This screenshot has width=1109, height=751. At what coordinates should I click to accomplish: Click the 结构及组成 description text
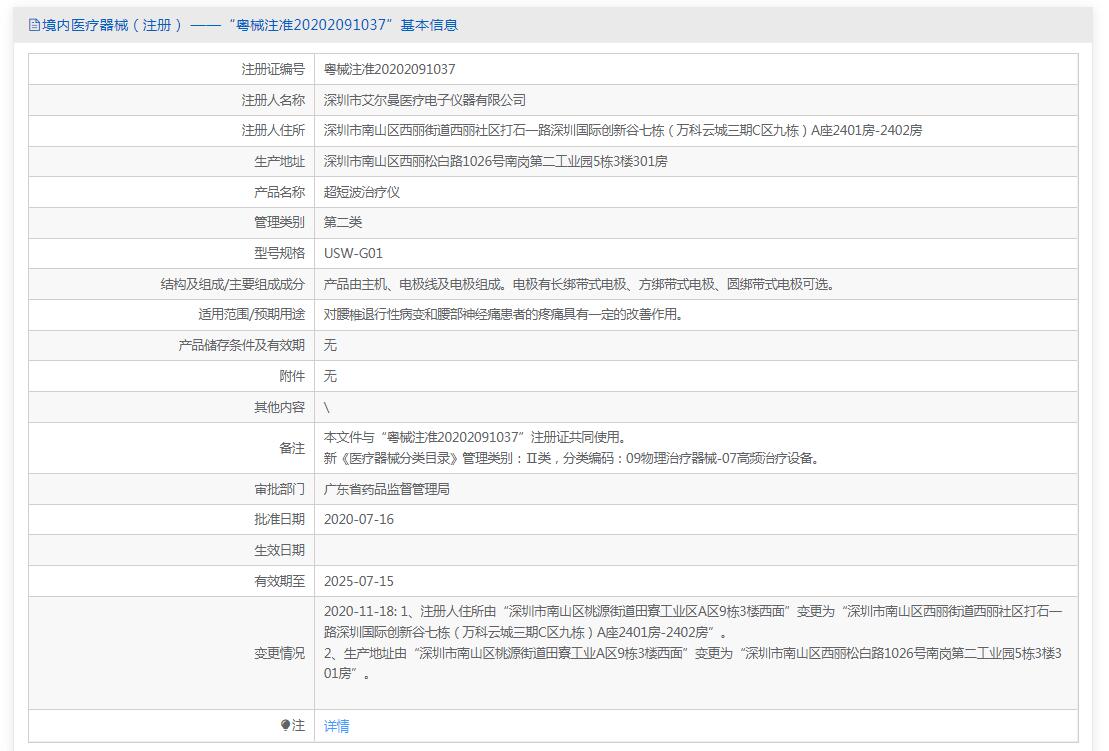pos(579,284)
